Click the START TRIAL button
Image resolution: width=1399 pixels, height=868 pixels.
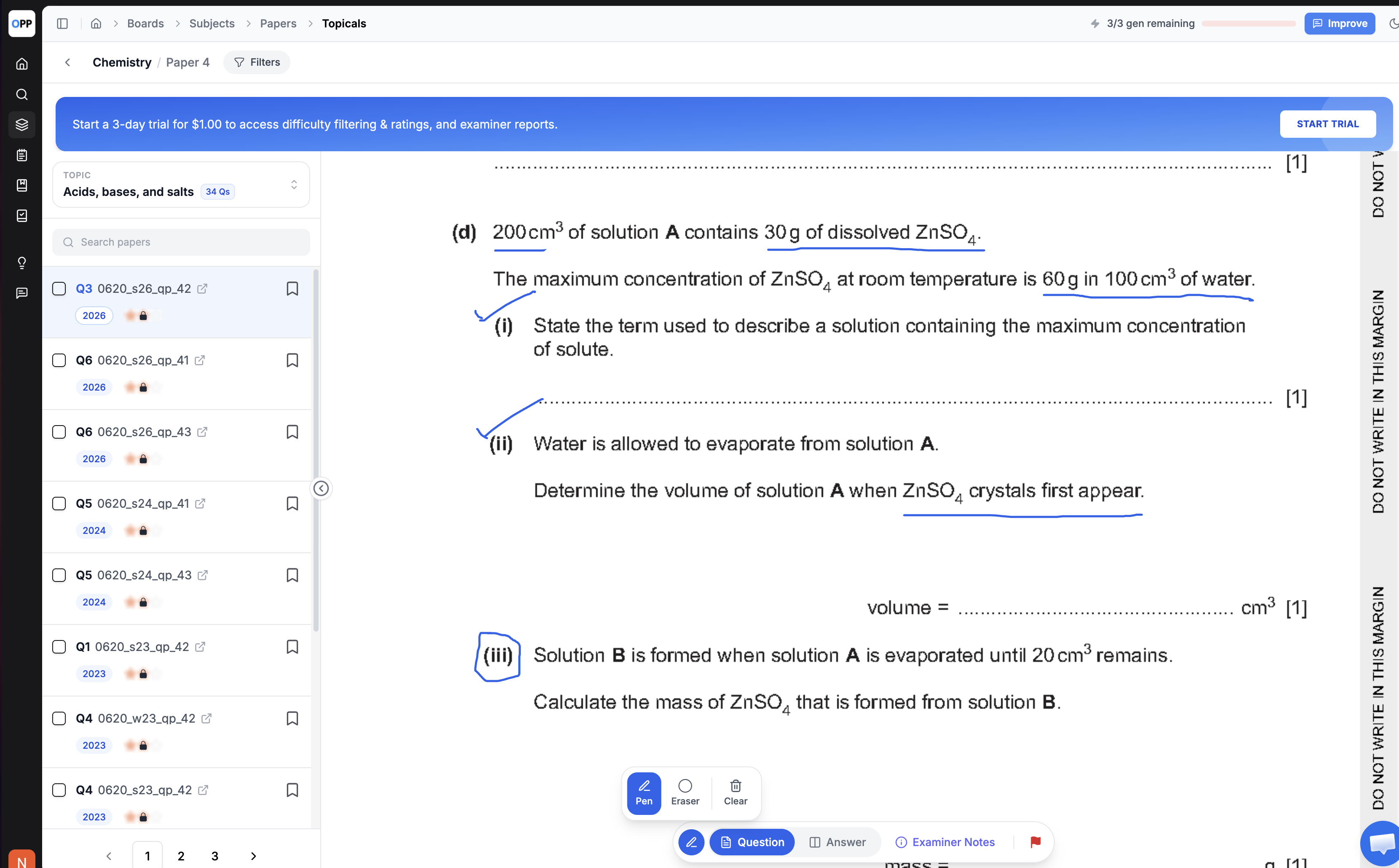[1327, 124]
